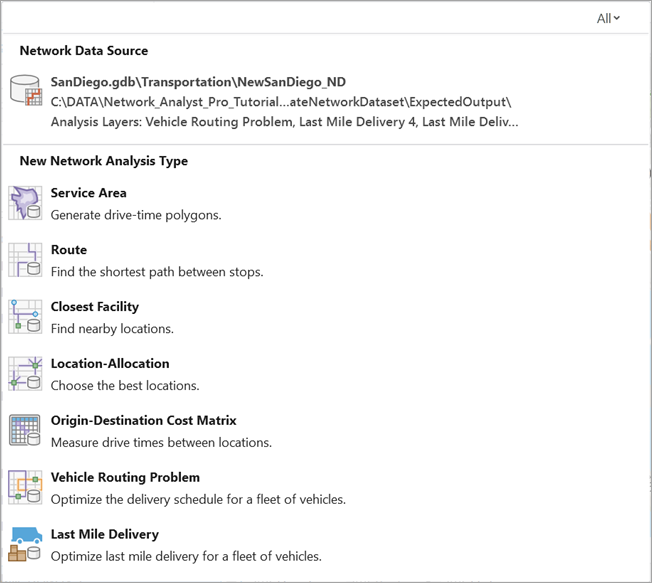The width and height of the screenshot is (652, 583).
Task: Click the C:\DATA network dataset path text
Action: click(281, 102)
